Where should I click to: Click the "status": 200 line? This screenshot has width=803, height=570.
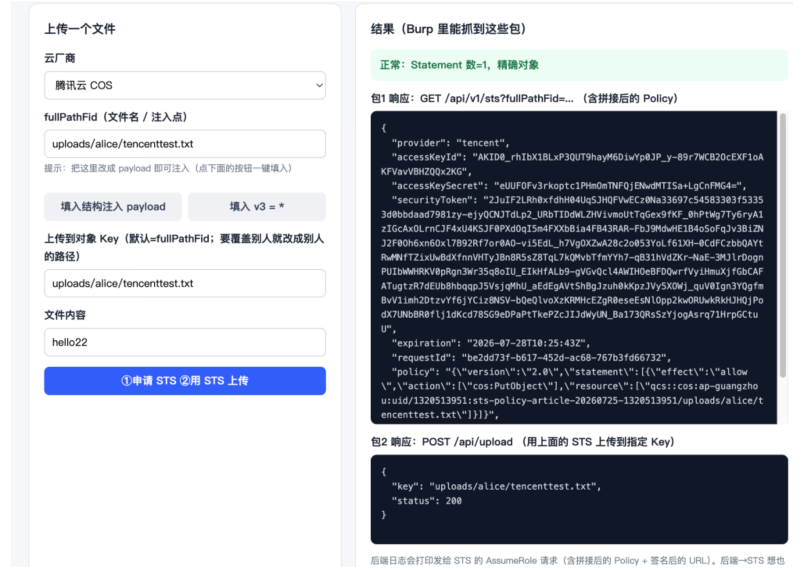click(x=427, y=501)
